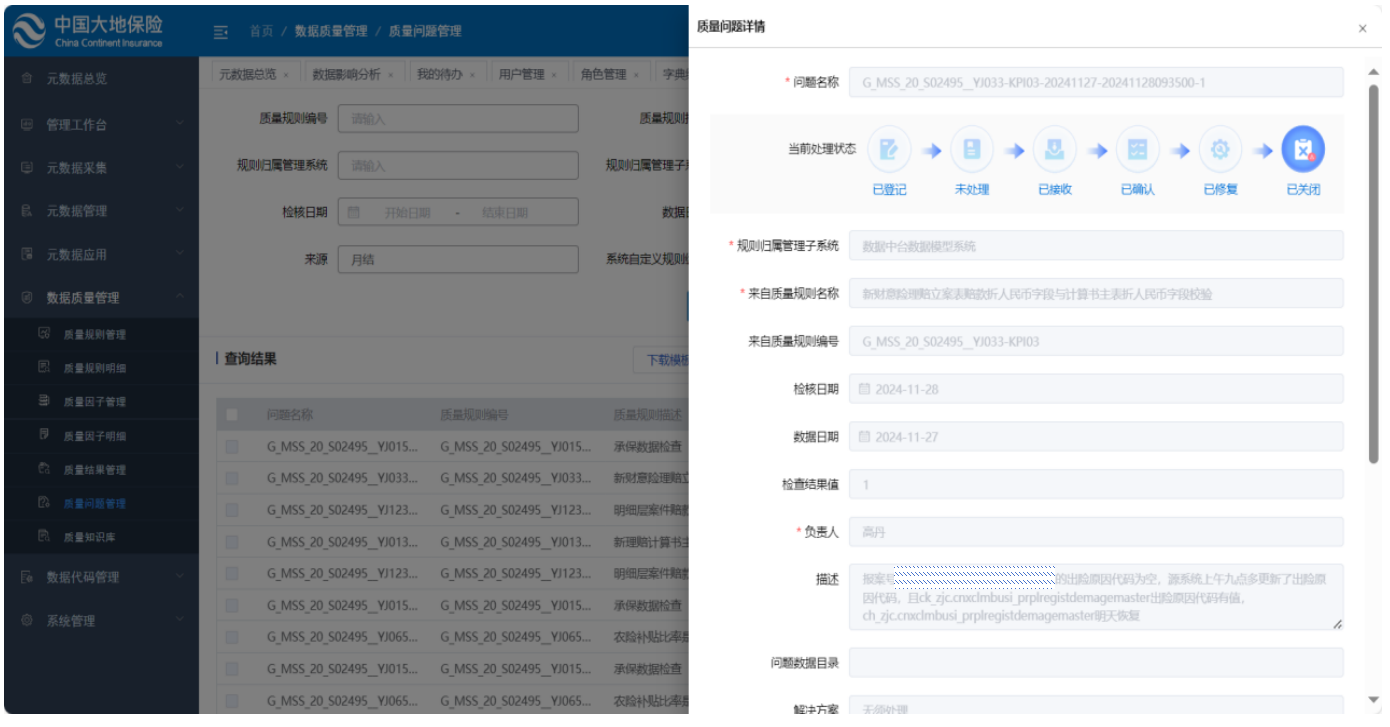Click the 已登记 status step icon
Image resolution: width=1390 pixels, height=727 pixels.
tap(889, 150)
